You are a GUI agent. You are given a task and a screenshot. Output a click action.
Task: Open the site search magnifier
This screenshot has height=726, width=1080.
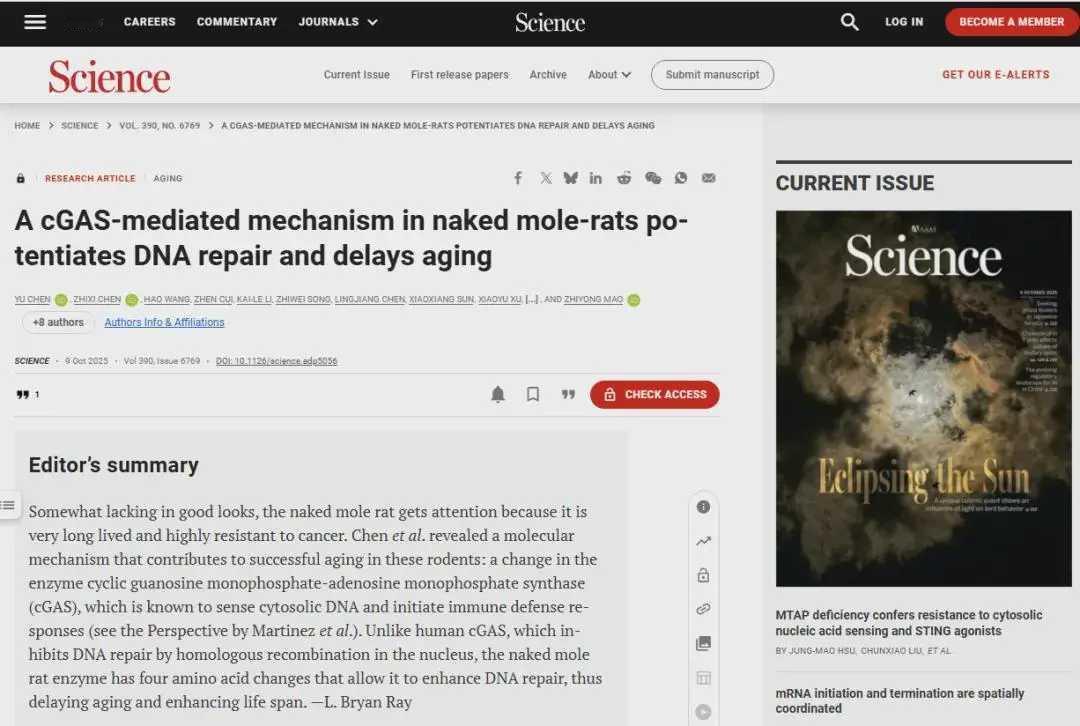[849, 22]
